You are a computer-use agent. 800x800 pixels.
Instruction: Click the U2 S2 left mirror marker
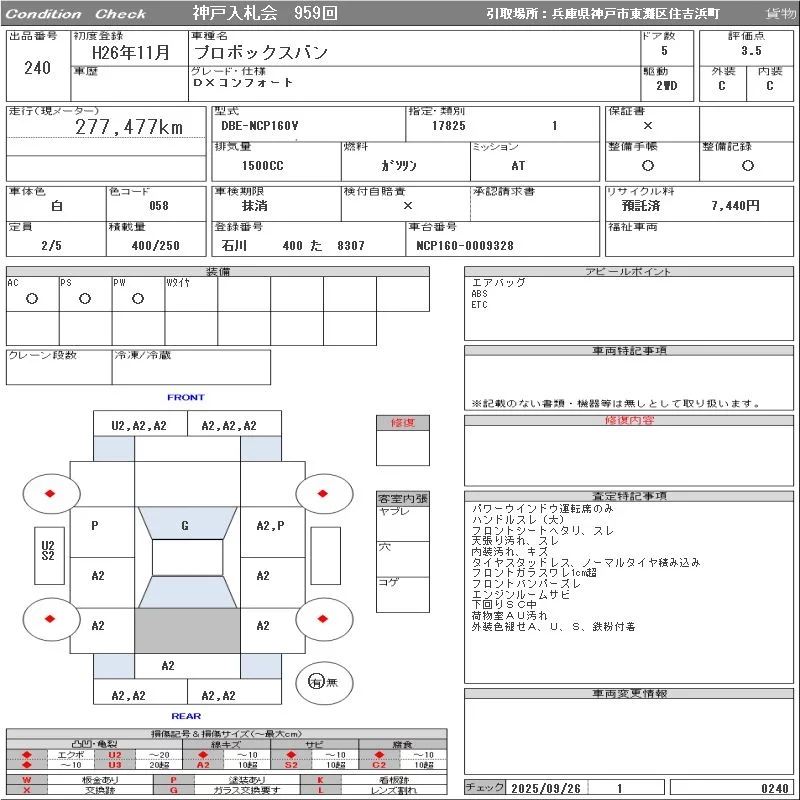tap(47, 550)
